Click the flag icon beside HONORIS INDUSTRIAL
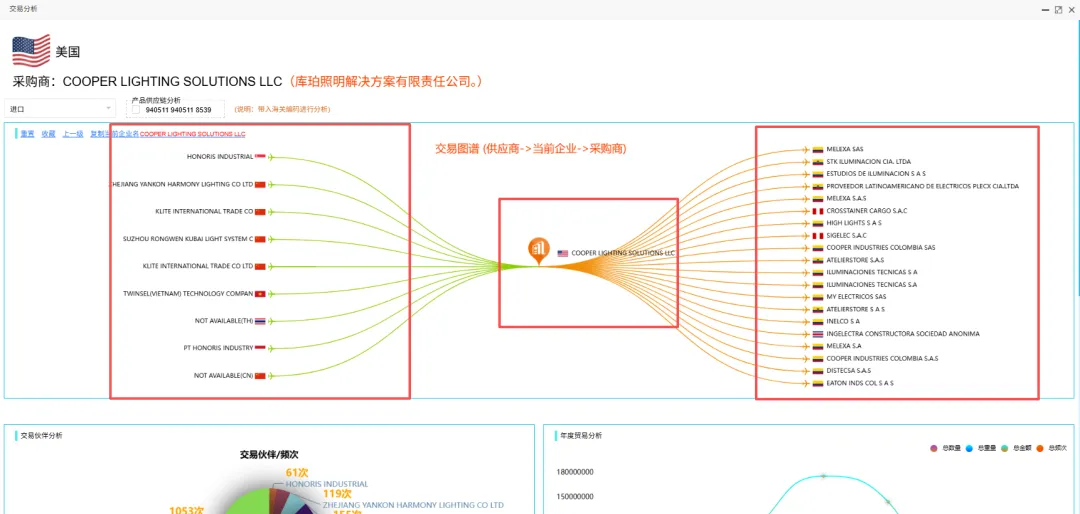 tap(260, 157)
